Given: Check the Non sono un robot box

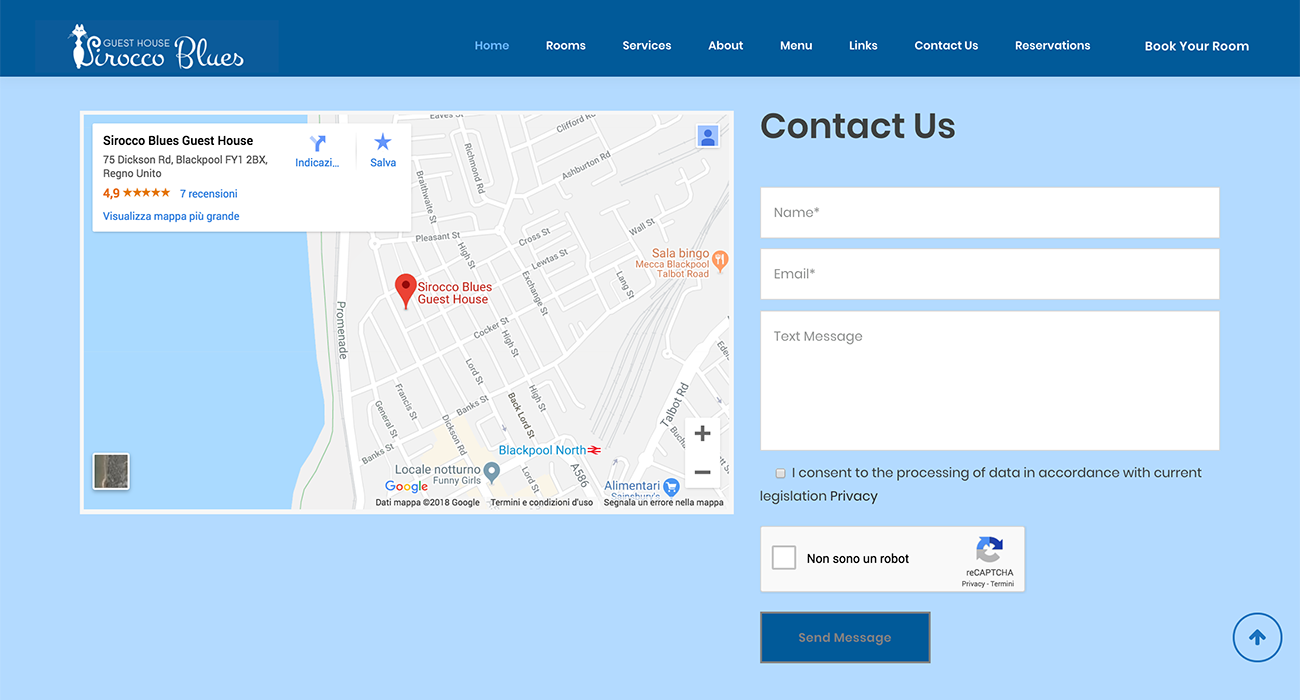Looking at the screenshot, I should pos(784,558).
